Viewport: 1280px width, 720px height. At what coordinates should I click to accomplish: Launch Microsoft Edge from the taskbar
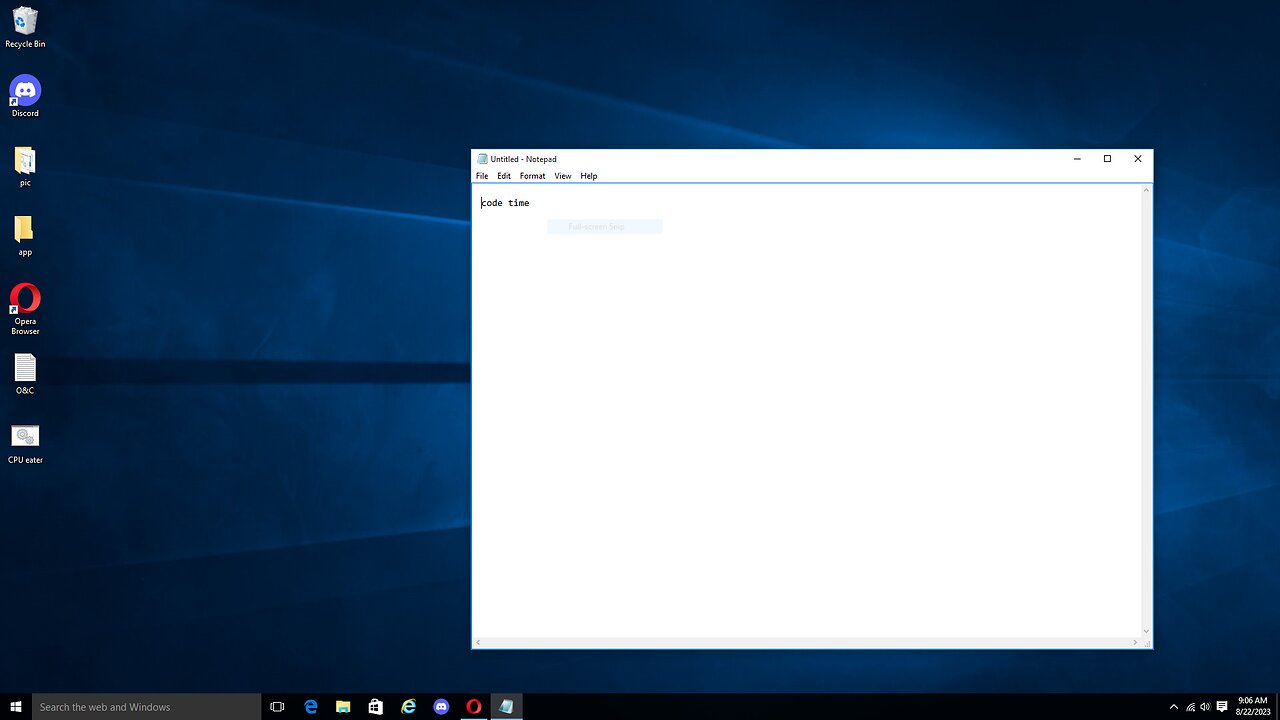(x=310, y=707)
